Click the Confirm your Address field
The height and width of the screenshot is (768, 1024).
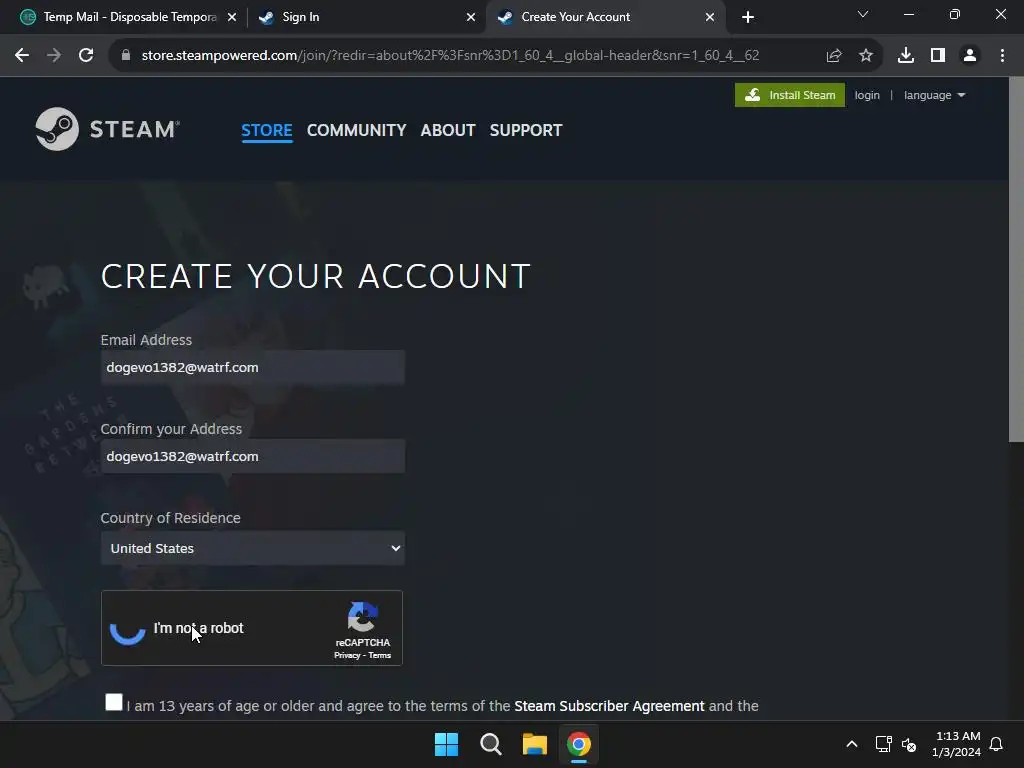pyautogui.click(x=253, y=456)
